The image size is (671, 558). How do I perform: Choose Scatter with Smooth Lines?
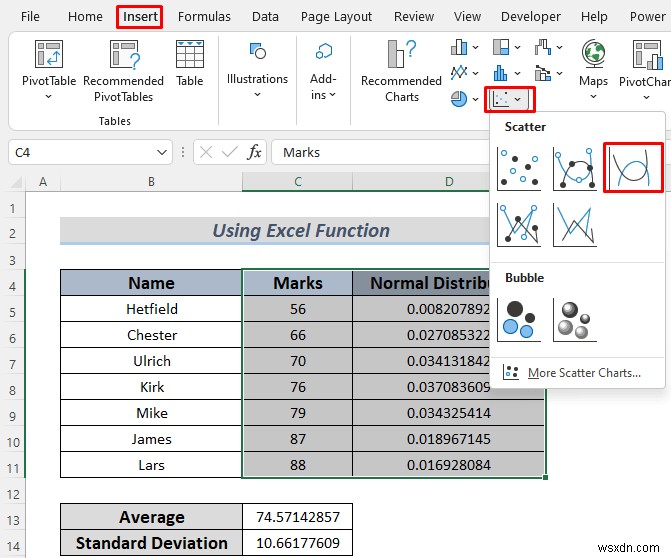click(633, 168)
